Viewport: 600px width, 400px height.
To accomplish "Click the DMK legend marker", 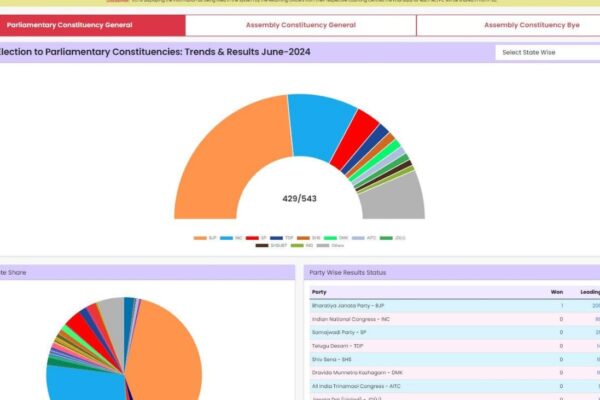I will 329,238.
